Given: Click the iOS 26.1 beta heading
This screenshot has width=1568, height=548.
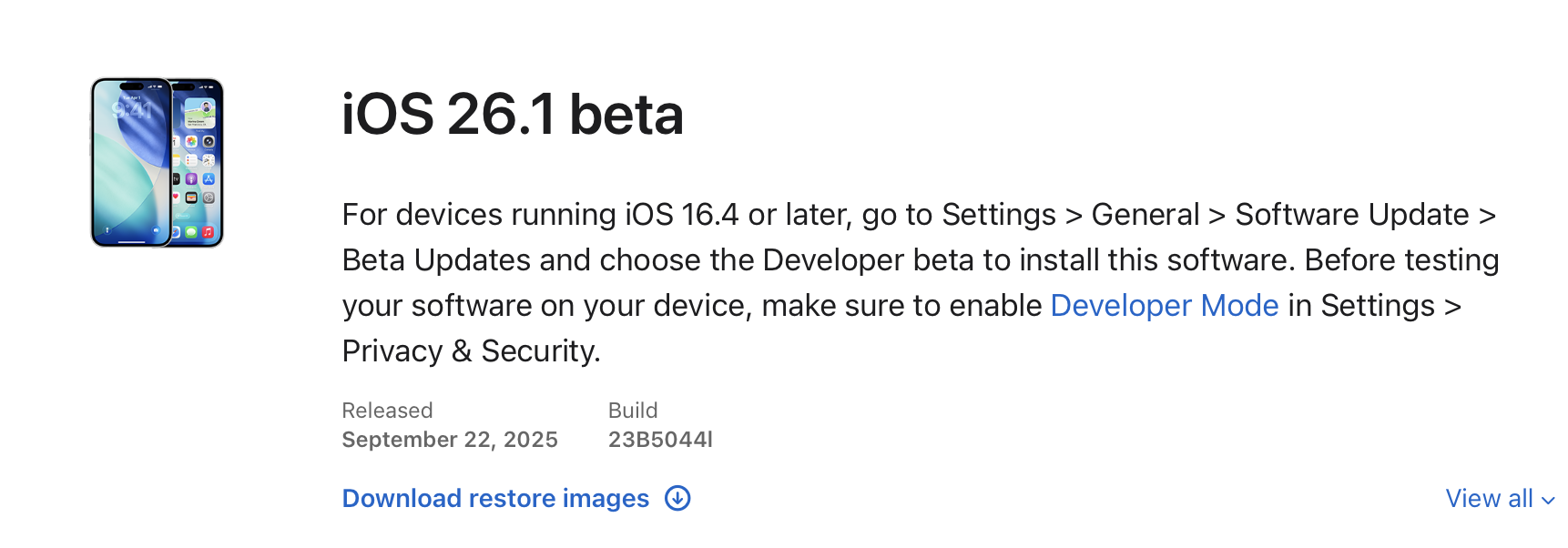Looking at the screenshot, I should point(512,115).
